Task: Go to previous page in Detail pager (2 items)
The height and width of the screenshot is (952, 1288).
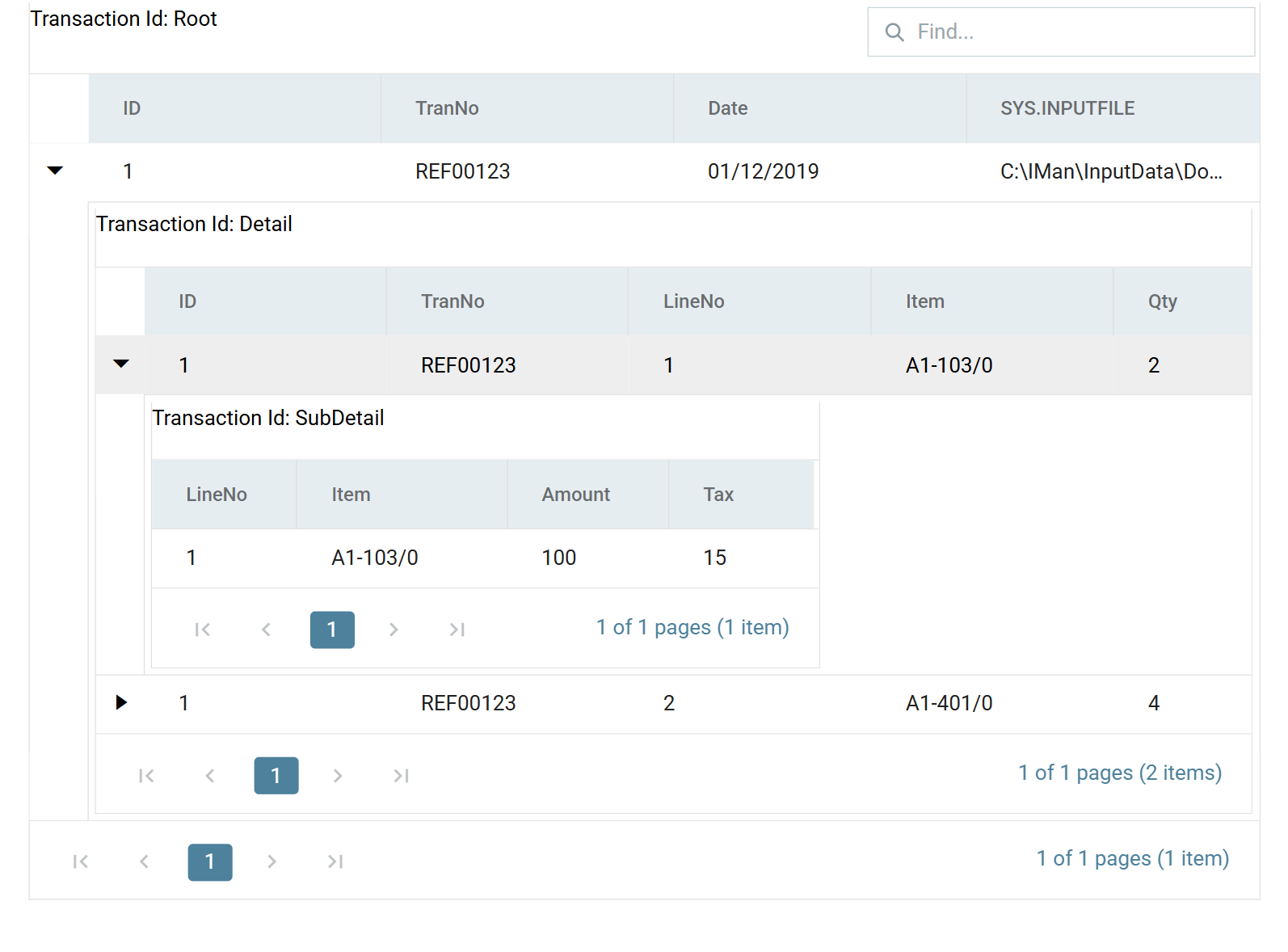Action: point(210,776)
